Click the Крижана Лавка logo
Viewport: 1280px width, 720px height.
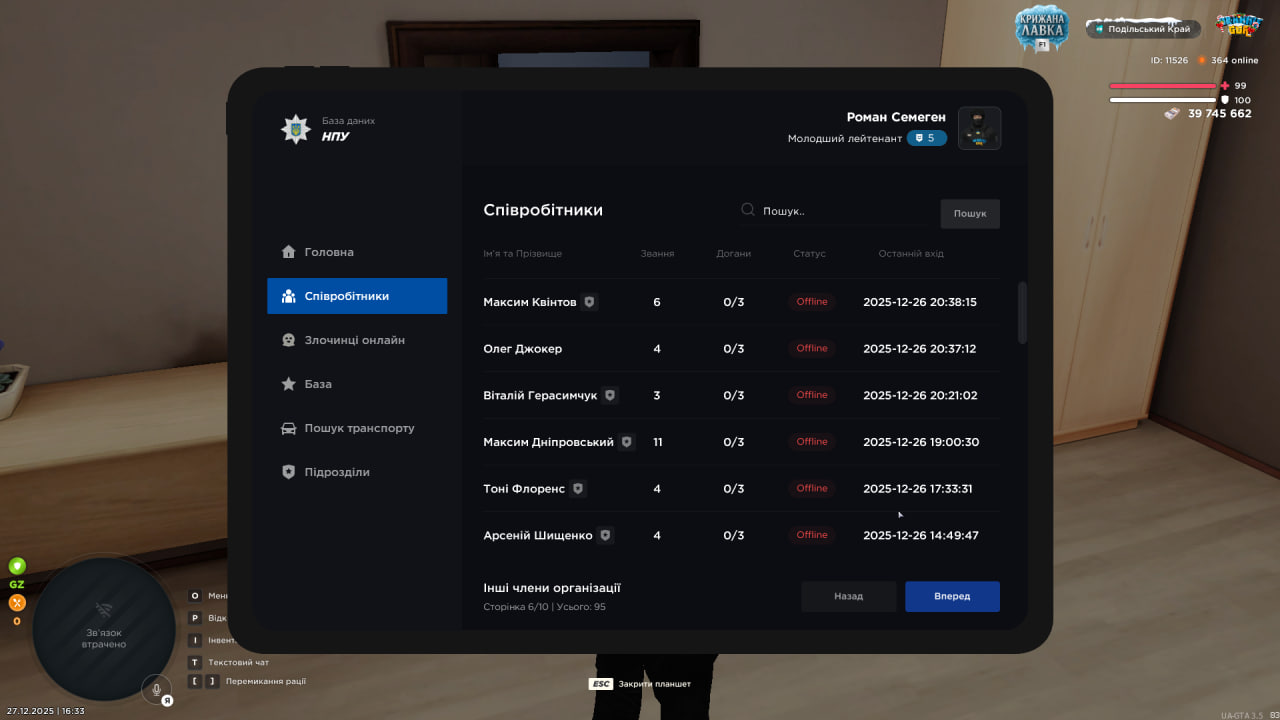coord(1042,29)
